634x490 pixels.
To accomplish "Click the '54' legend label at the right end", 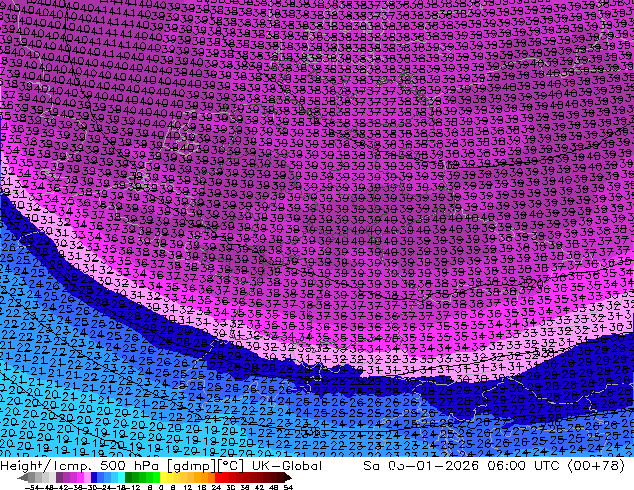I will click(288, 488).
